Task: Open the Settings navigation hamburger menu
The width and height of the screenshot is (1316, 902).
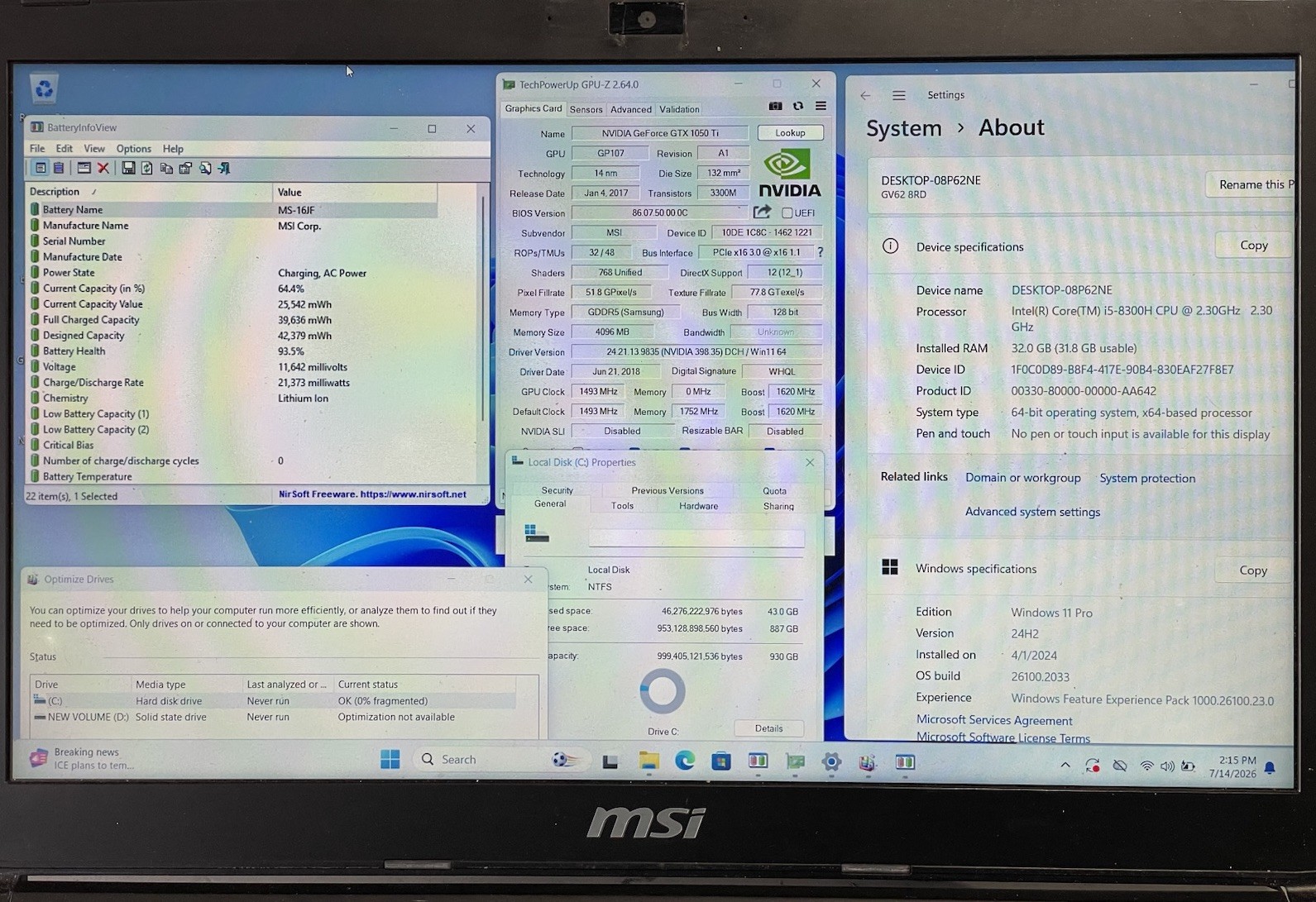Action: [x=899, y=95]
